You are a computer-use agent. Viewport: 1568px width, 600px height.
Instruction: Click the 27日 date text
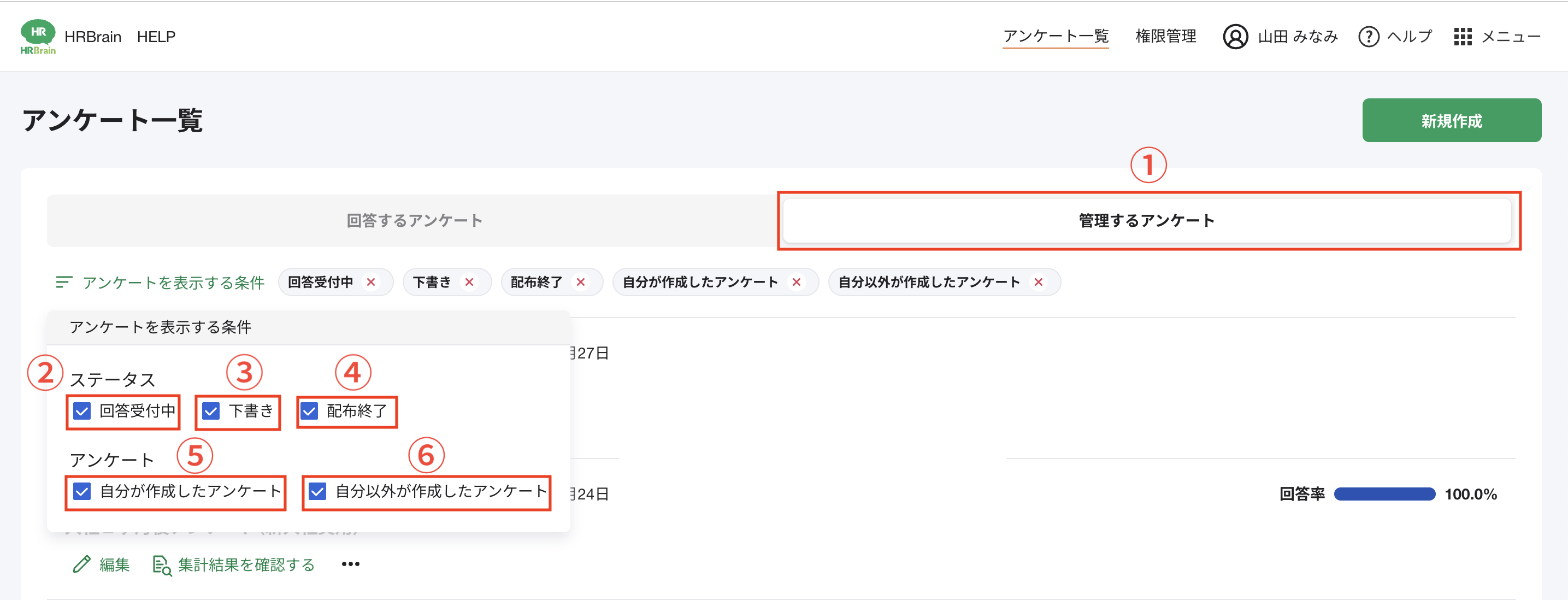(592, 353)
